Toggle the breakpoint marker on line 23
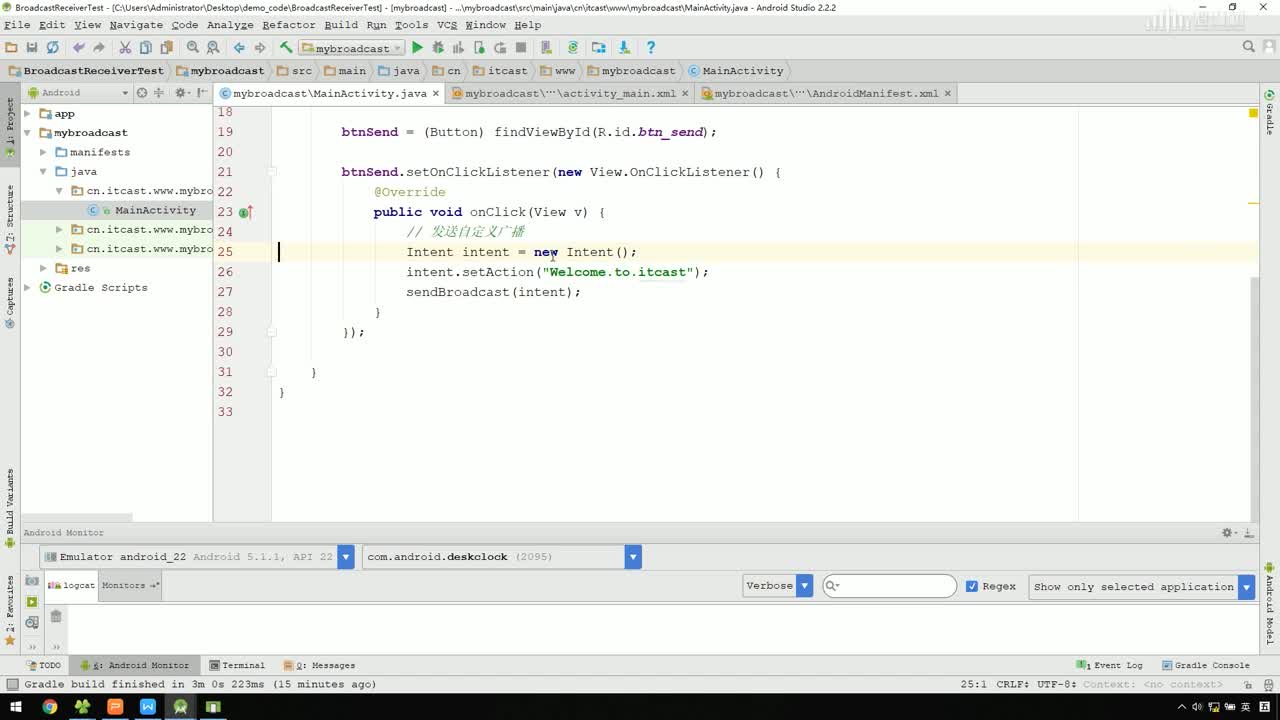 tap(245, 212)
